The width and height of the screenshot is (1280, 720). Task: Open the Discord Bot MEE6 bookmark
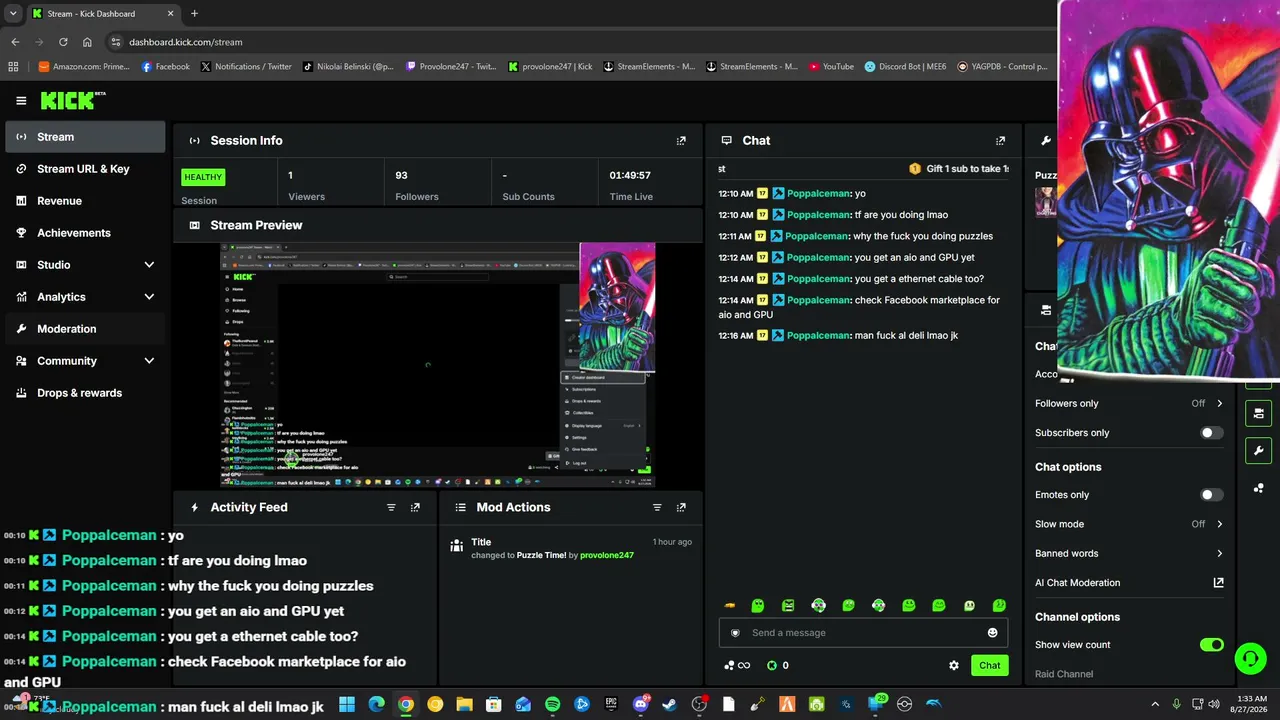[x=905, y=67]
